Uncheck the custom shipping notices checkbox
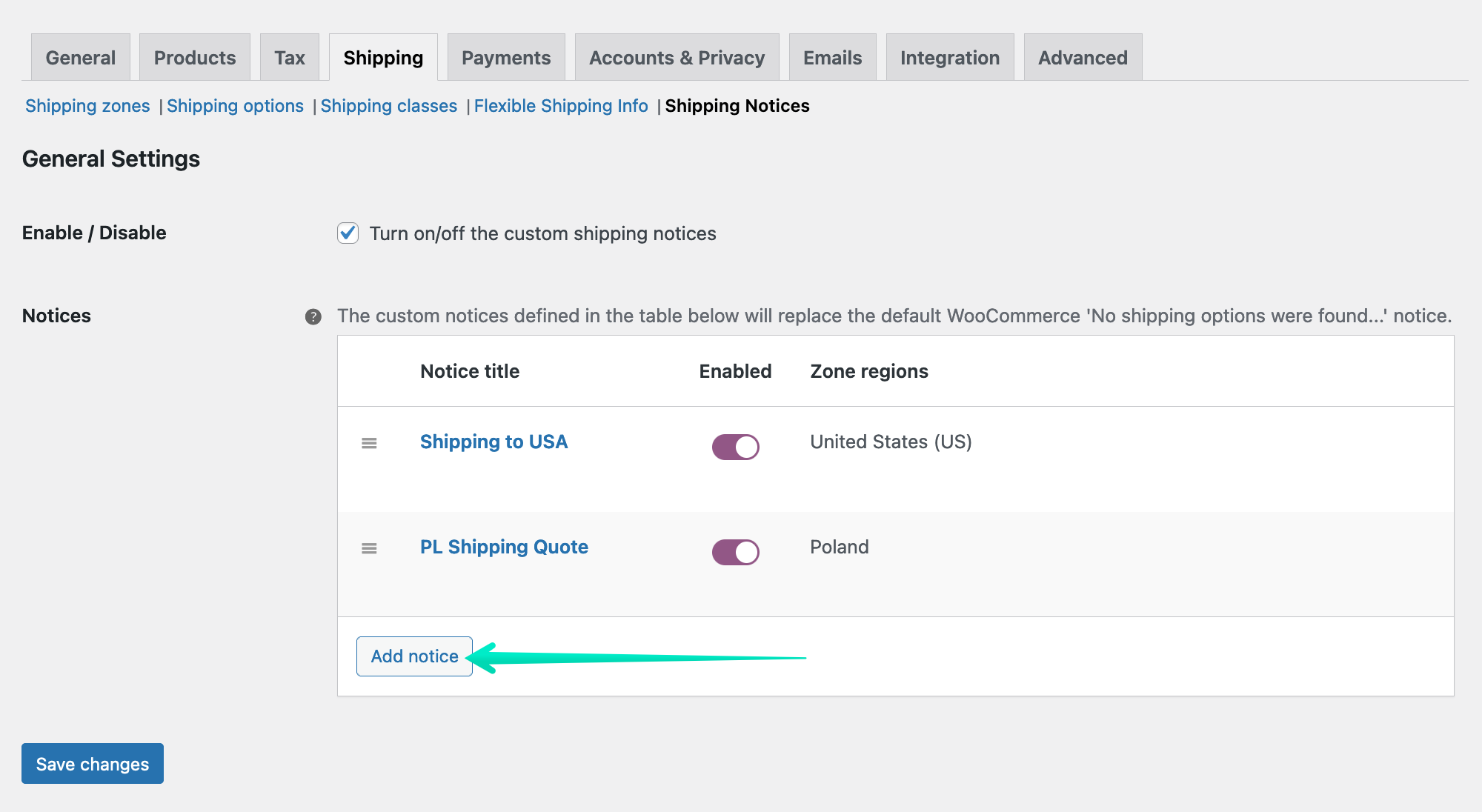This screenshot has width=1482, height=812. [x=348, y=233]
